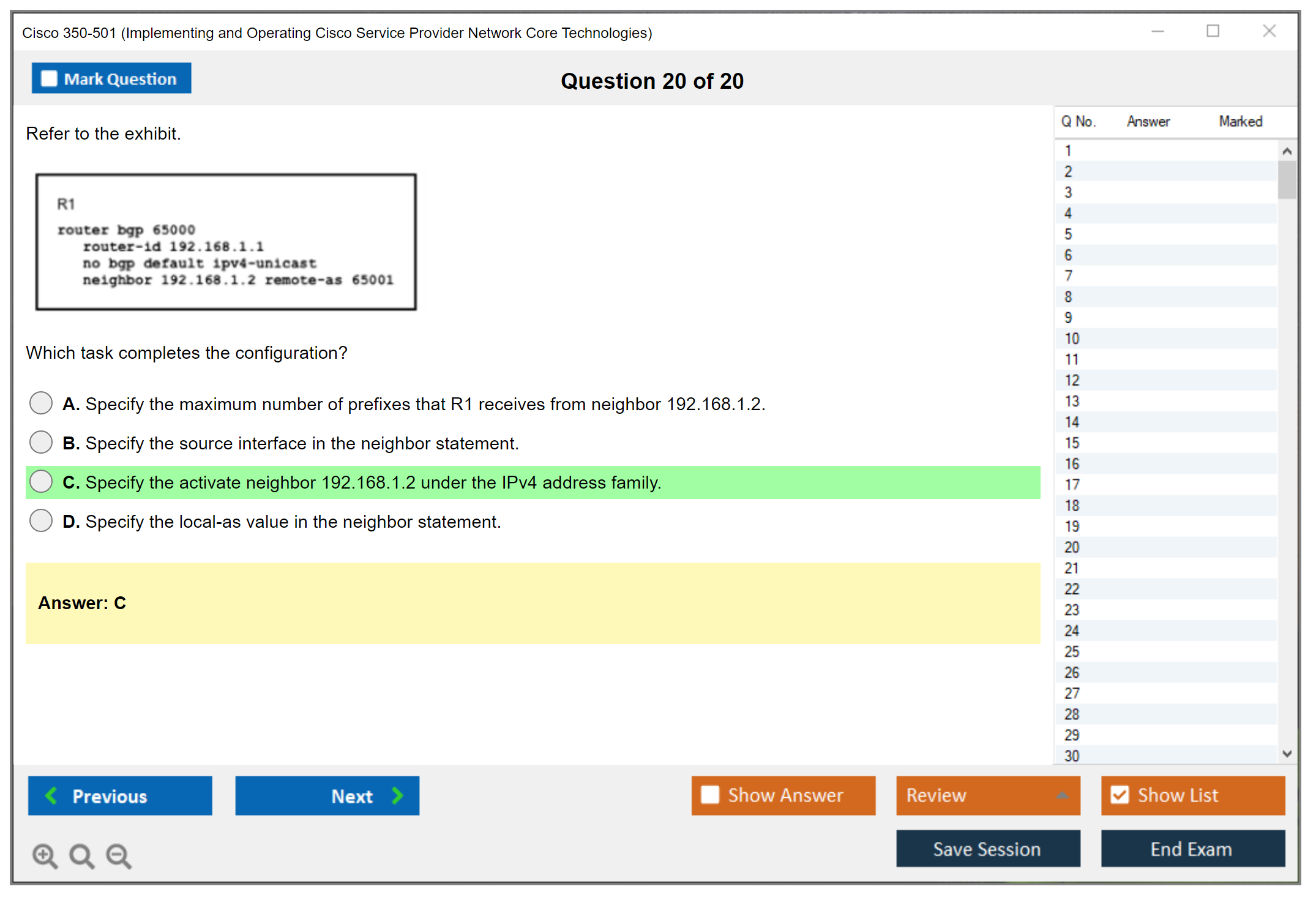Maximize the exam window
This screenshot has height=900, width=1316.
(x=1213, y=31)
